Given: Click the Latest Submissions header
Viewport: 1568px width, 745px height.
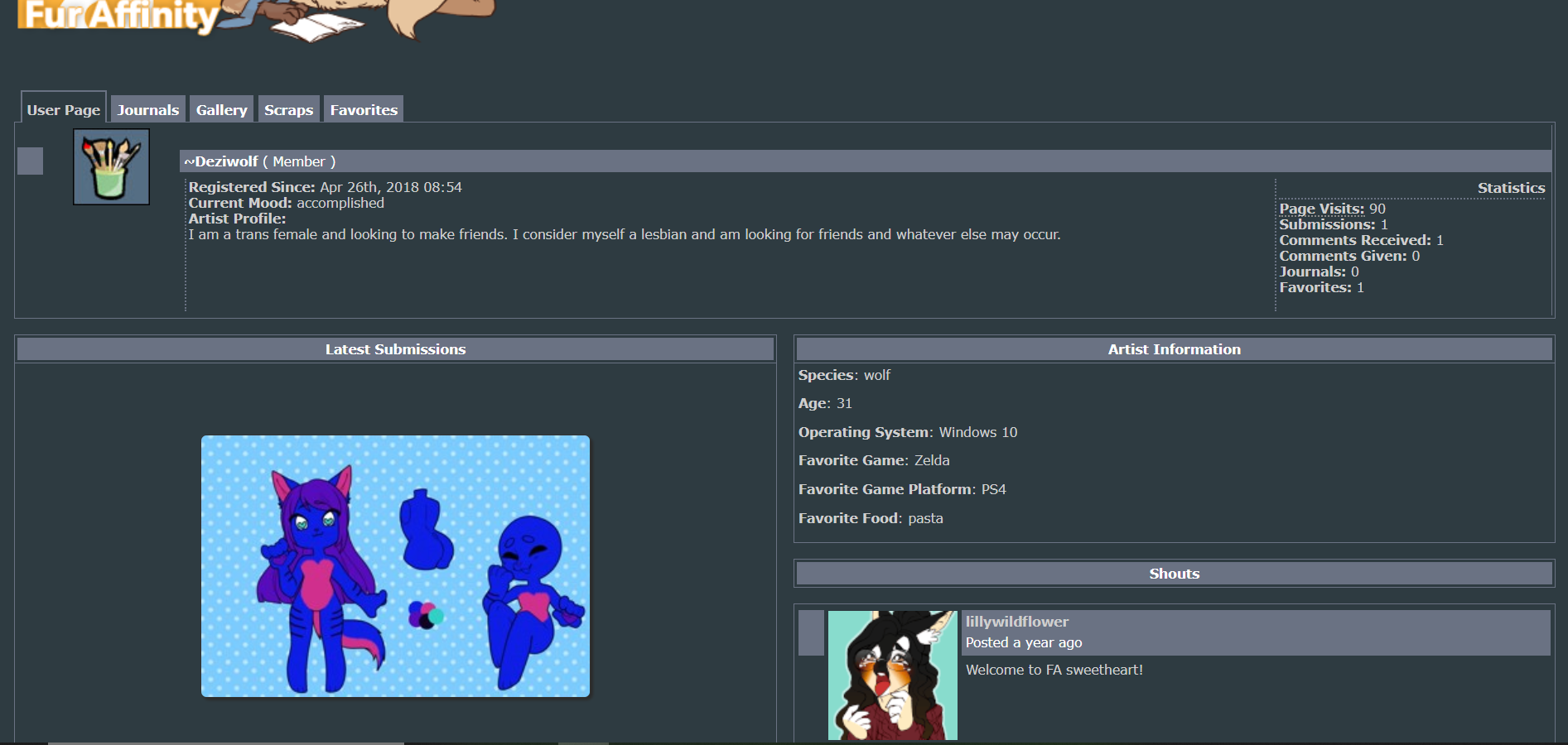Looking at the screenshot, I should click(395, 349).
